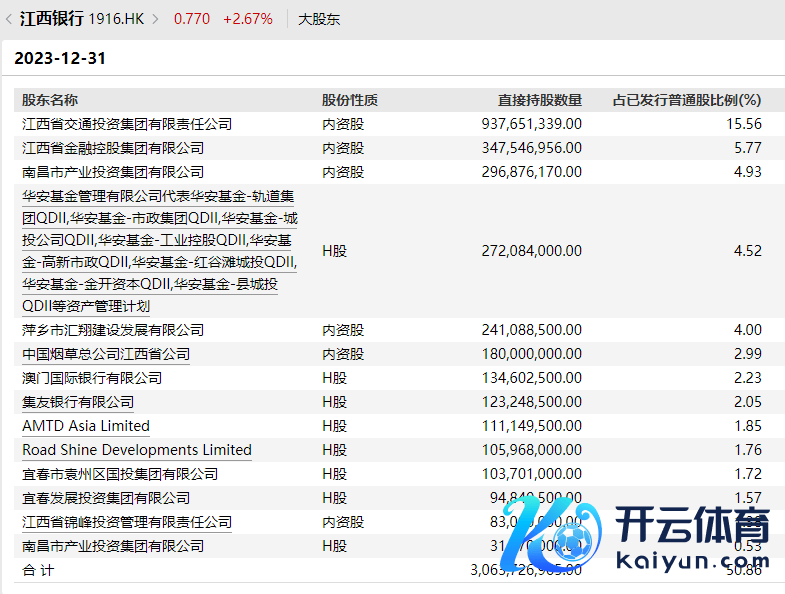This screenshot has height=594, width=785.
Task: Click the 合计 total row label
Action: coord(39,570)
